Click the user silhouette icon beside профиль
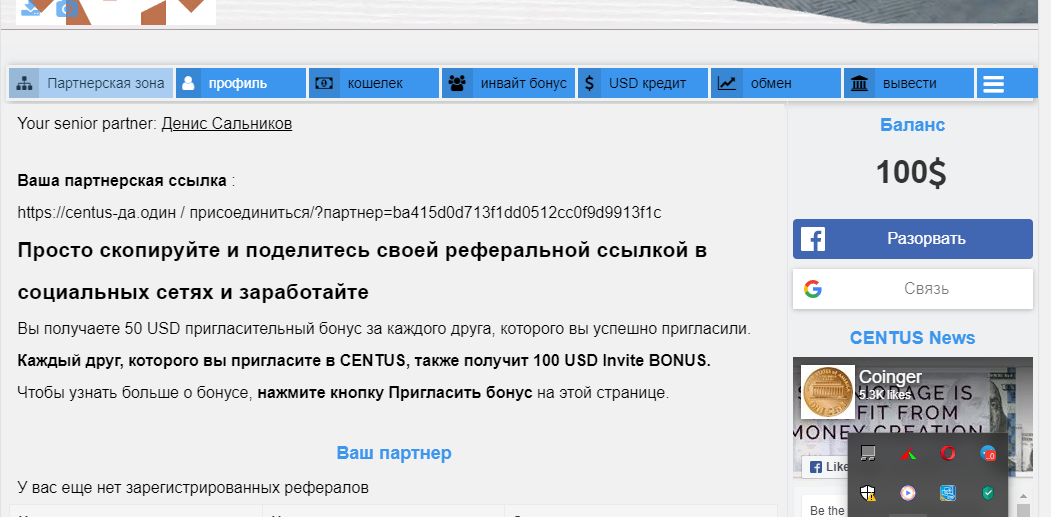The image size is (1051, 517). click(188, 83)
